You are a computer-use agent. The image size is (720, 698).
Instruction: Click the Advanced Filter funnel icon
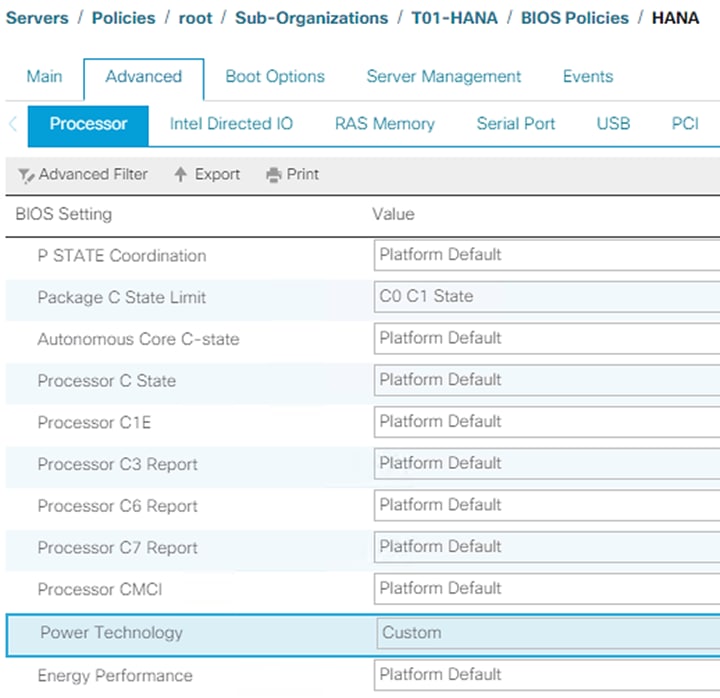26,175
